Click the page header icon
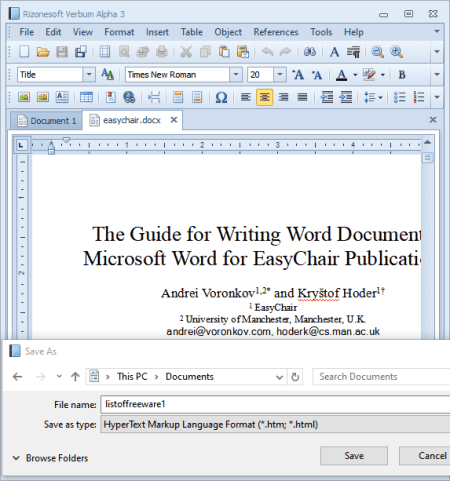Image resolution: width=450 pixels, height=481 pixels. pos(178,97)
